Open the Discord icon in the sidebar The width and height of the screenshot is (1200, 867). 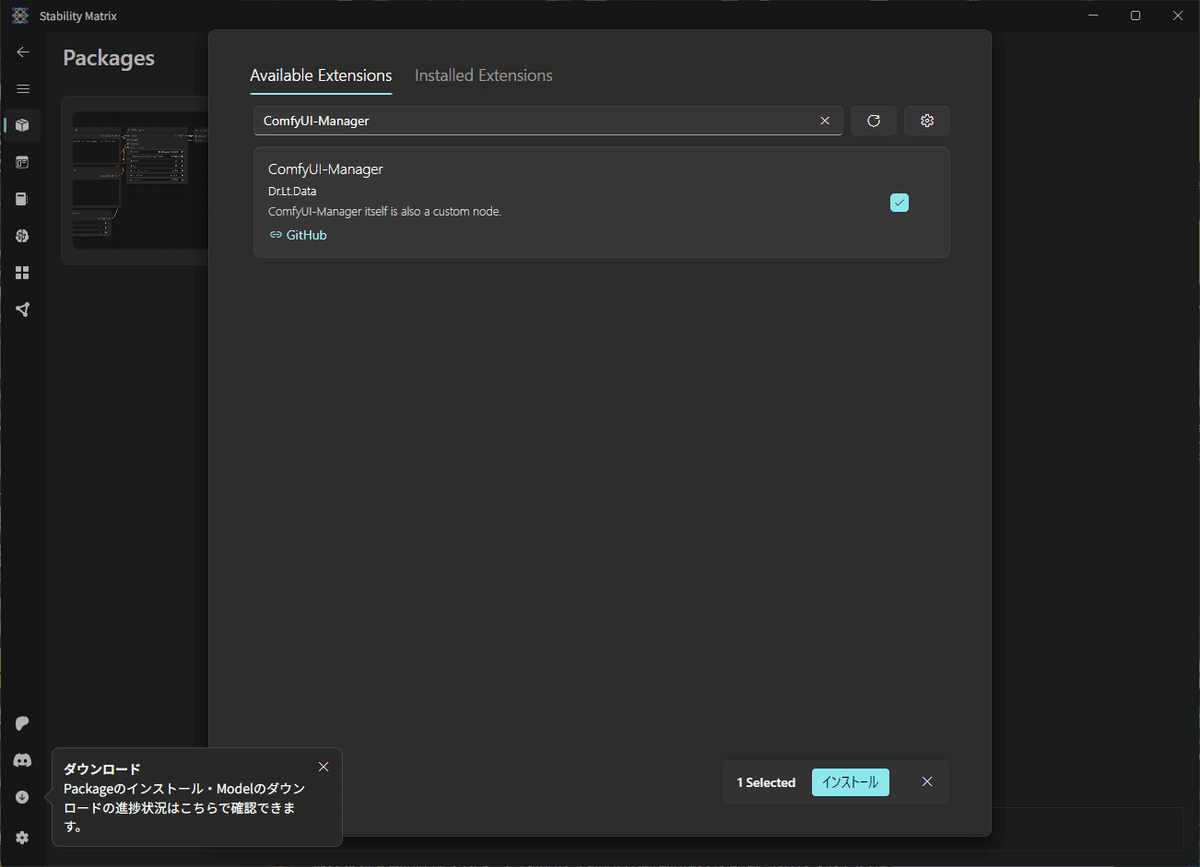click(22, 760)
